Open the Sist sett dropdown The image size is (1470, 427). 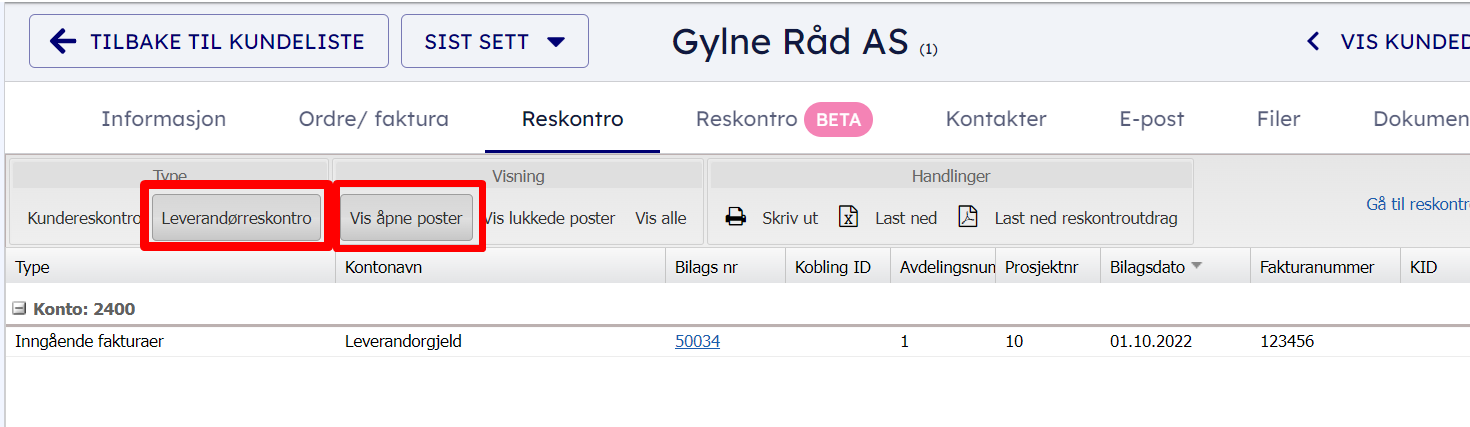click(x=494, y=42)
